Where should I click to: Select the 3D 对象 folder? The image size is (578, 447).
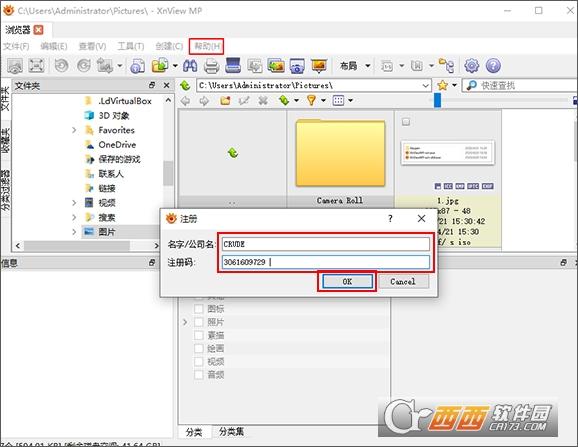(x=114, y=116)
